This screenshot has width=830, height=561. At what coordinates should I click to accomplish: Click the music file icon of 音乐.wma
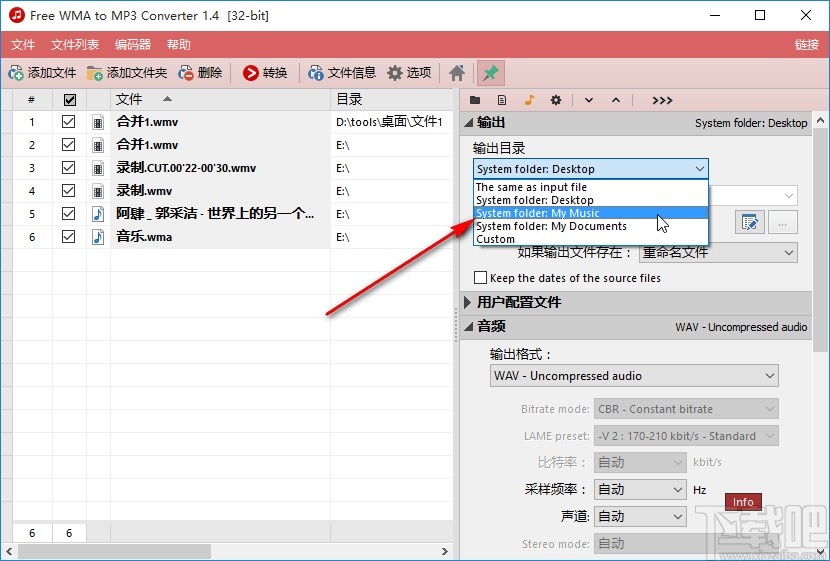tap(98, 237)
